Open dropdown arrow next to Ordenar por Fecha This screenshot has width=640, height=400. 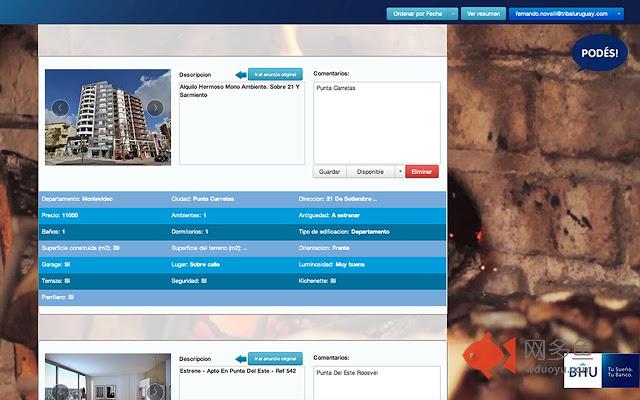tap(453, 14)
